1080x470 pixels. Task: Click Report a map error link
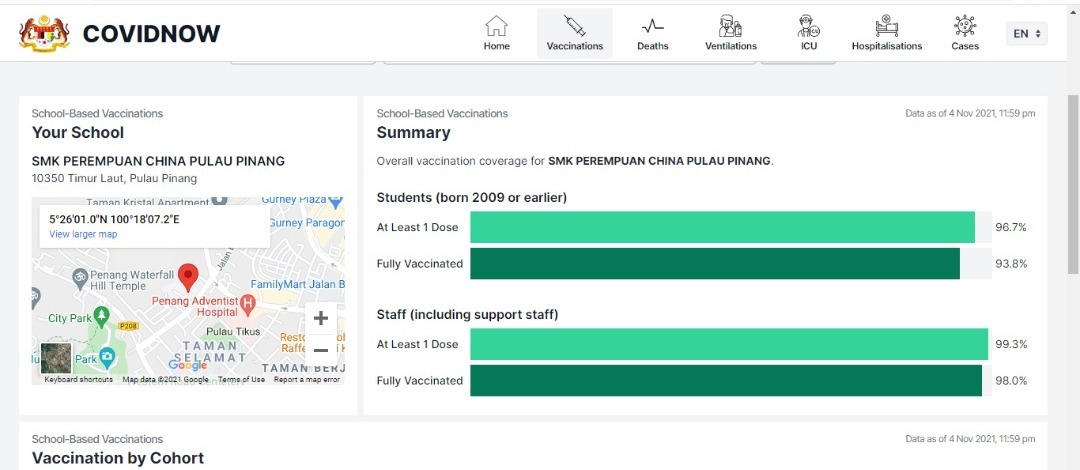307,380
